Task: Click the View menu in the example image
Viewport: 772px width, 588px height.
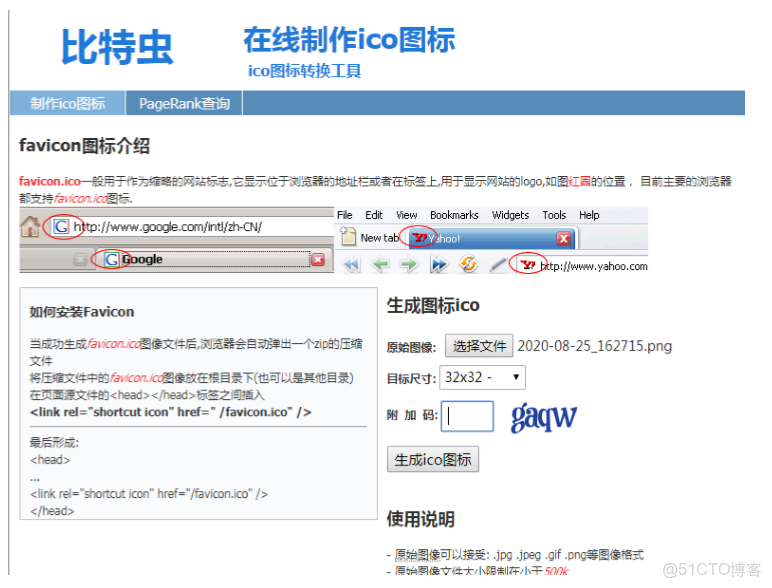Action: coord(407,215)
